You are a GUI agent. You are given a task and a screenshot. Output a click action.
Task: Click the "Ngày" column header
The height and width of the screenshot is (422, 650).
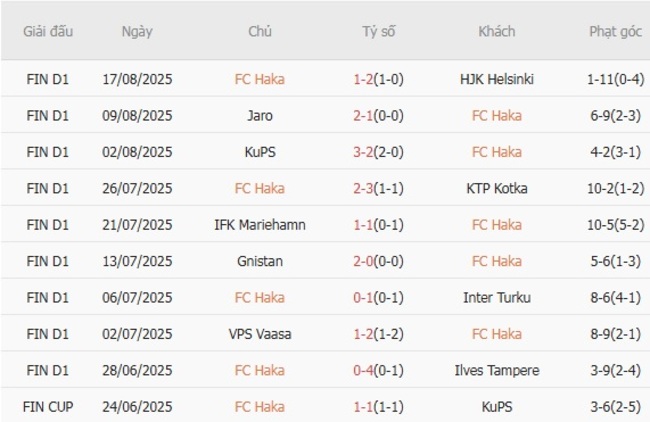137,31
